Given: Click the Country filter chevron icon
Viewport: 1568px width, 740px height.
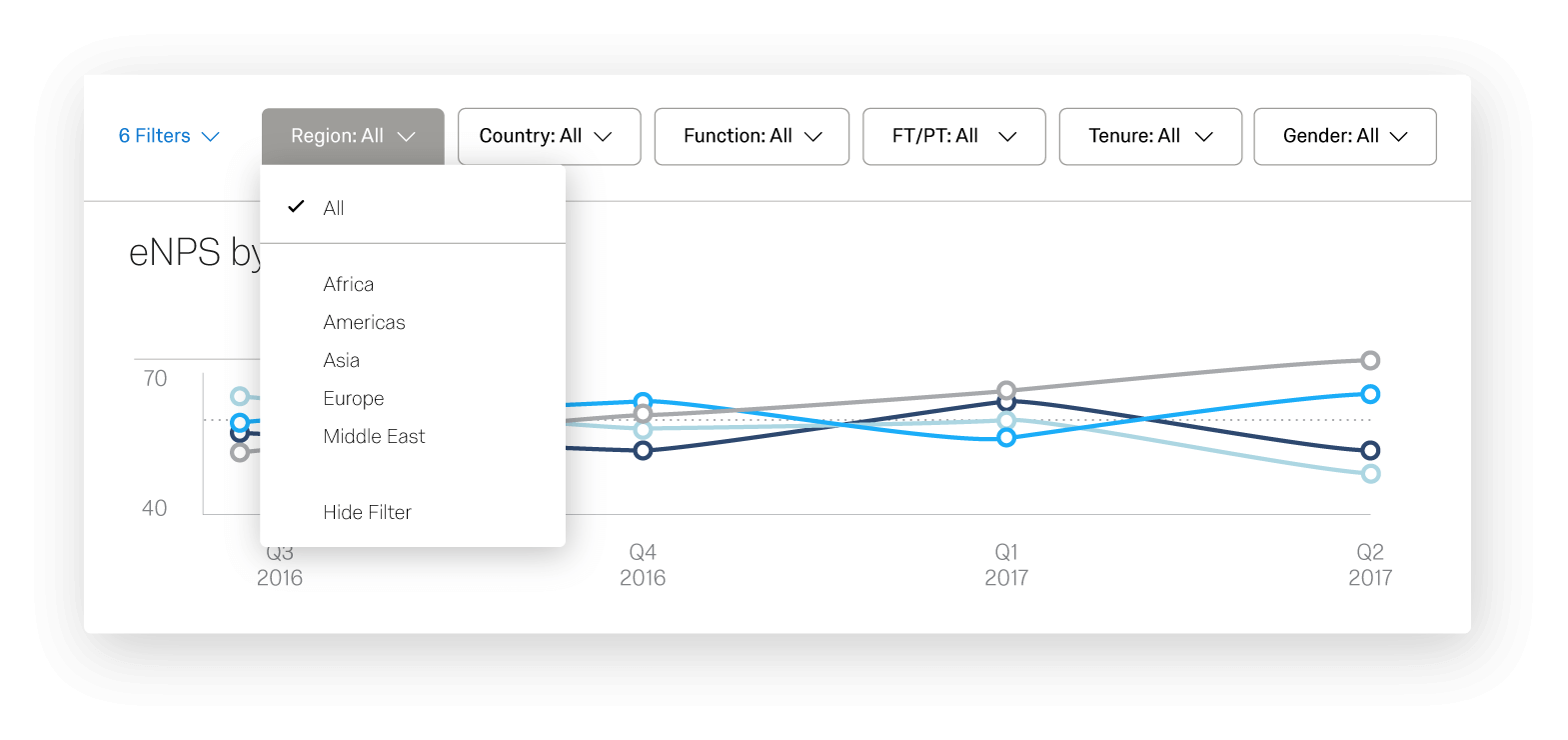Looking at the screenshot, I should pyautogui.click(x=603, y=137).
